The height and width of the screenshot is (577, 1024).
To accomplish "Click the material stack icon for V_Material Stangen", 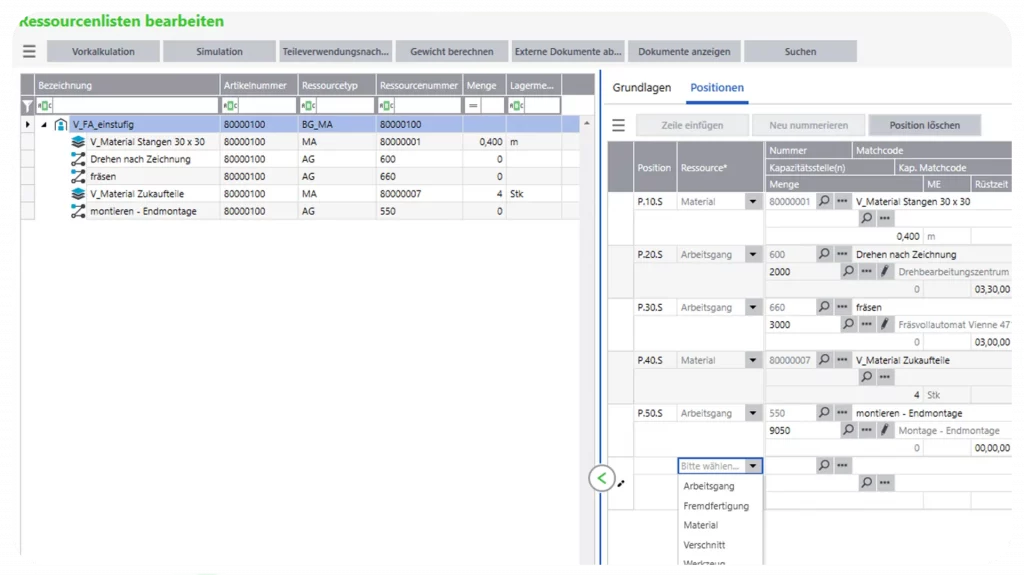I will tap(79, 141).
